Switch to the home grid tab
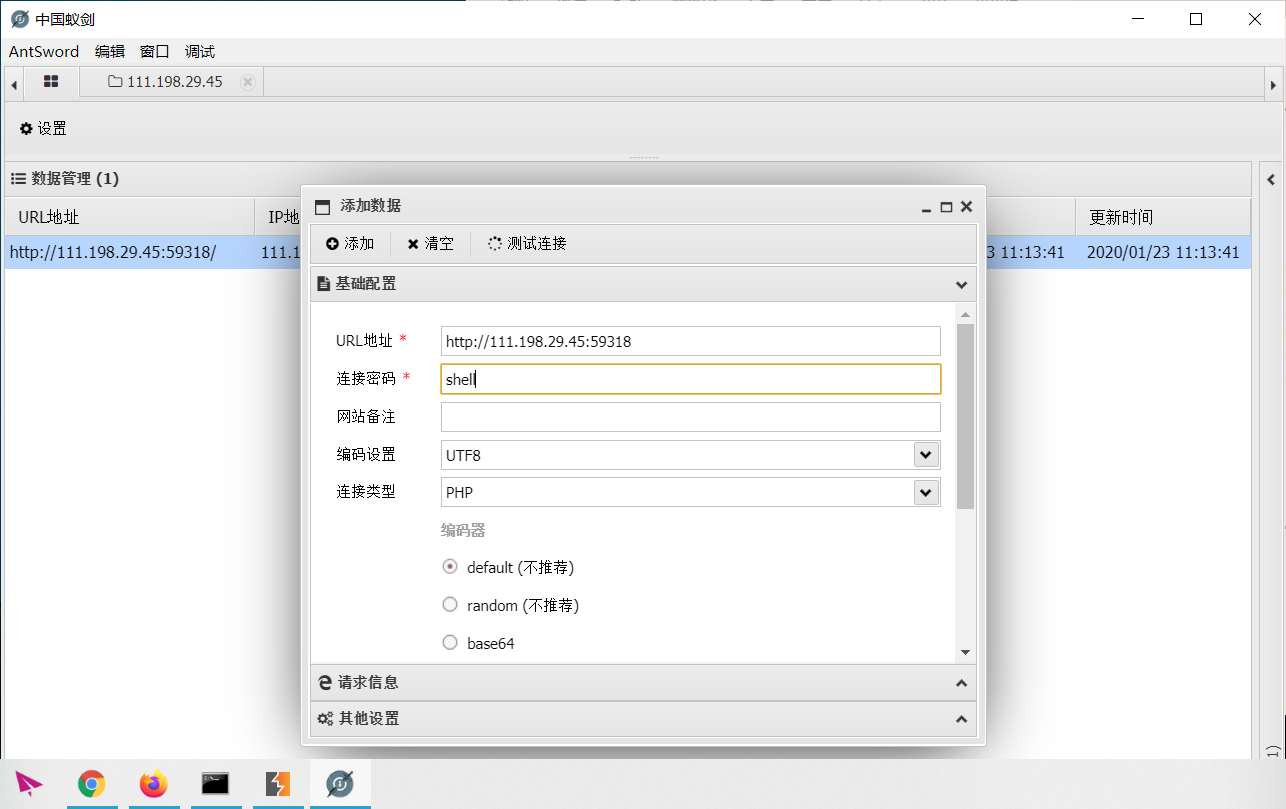 pyautogui.click(x=51, y=82)
